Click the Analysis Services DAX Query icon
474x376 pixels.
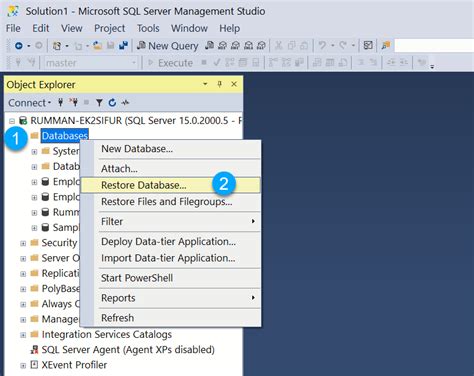261,45
